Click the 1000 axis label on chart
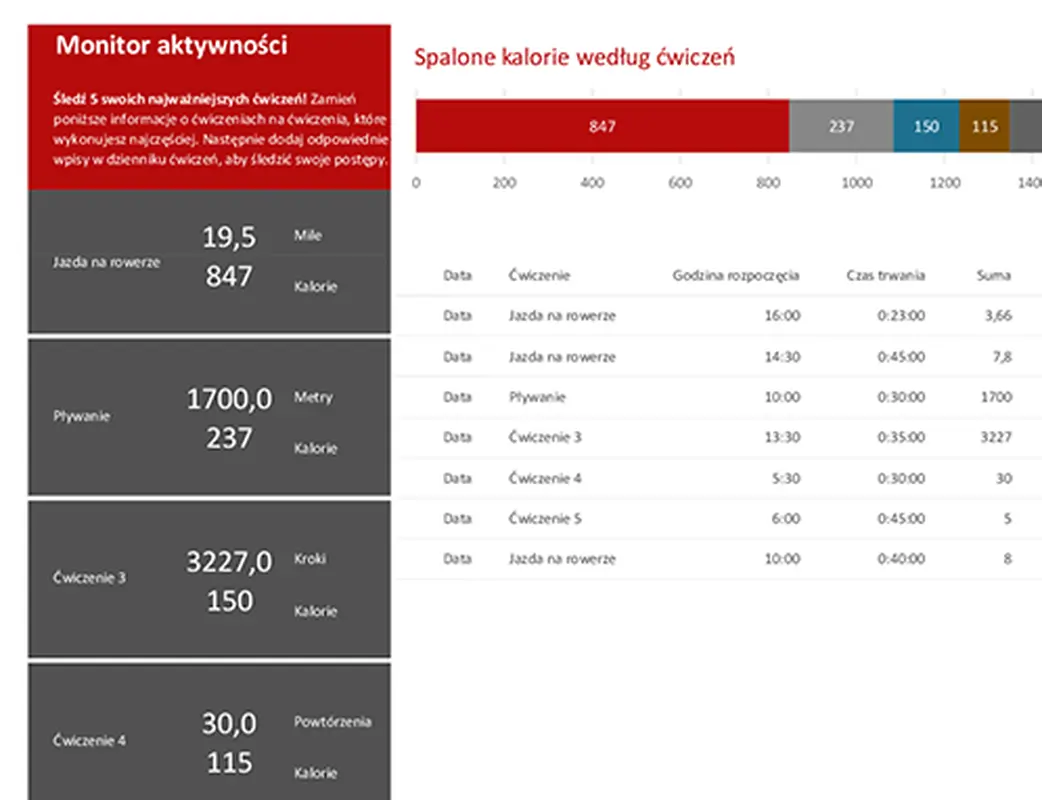Screen dimensions: 1042x800 [857, 183]
